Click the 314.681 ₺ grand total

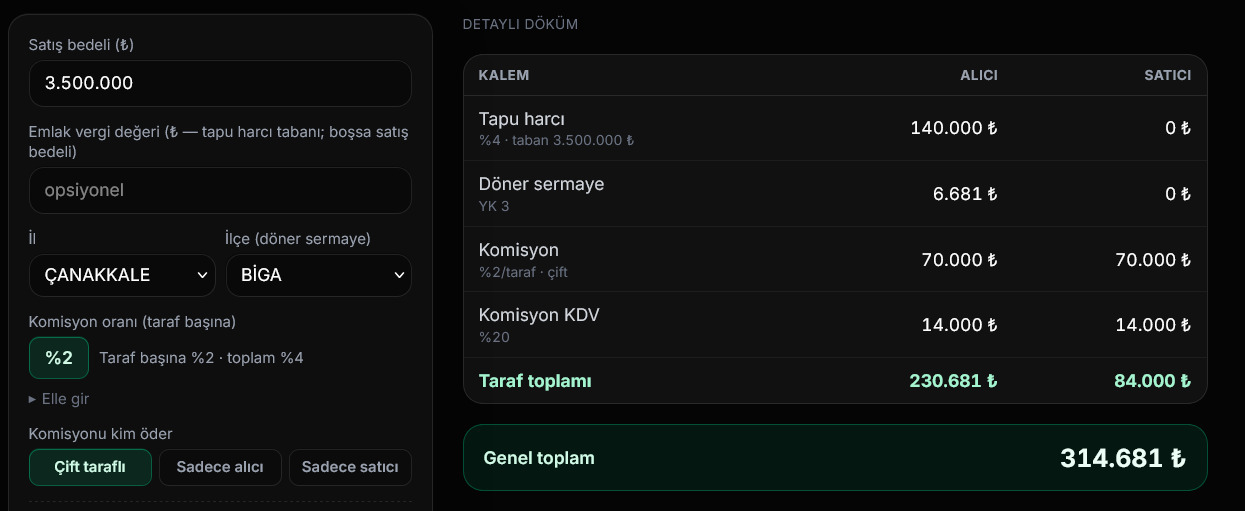pos(1123,458)
